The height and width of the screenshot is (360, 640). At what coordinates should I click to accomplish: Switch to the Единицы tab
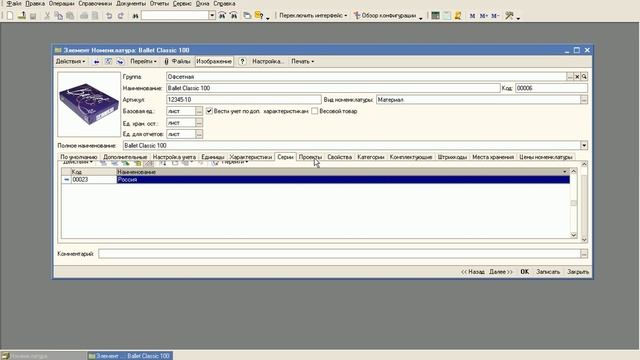[x=213, y=157]
